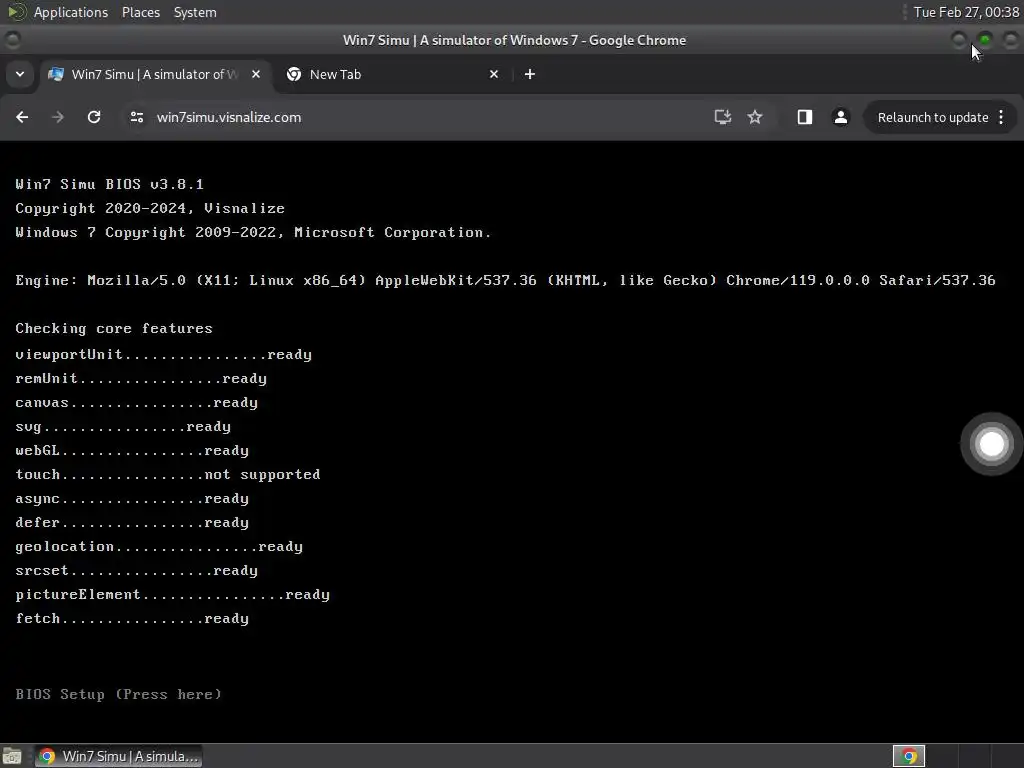
Task: Close the Win7 Simu tab
Action: (x=256, y=74)
